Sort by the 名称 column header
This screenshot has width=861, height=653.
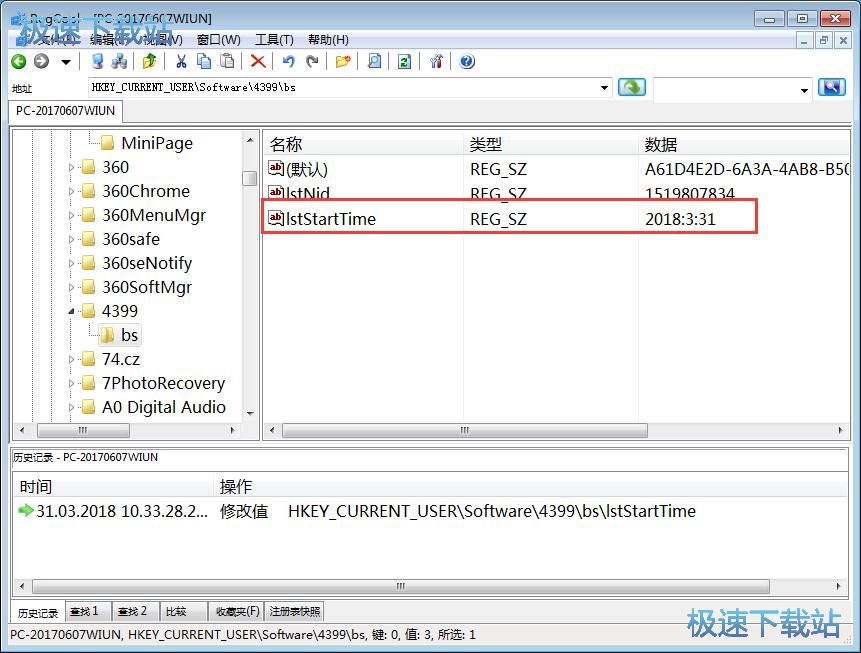[362, 144]
